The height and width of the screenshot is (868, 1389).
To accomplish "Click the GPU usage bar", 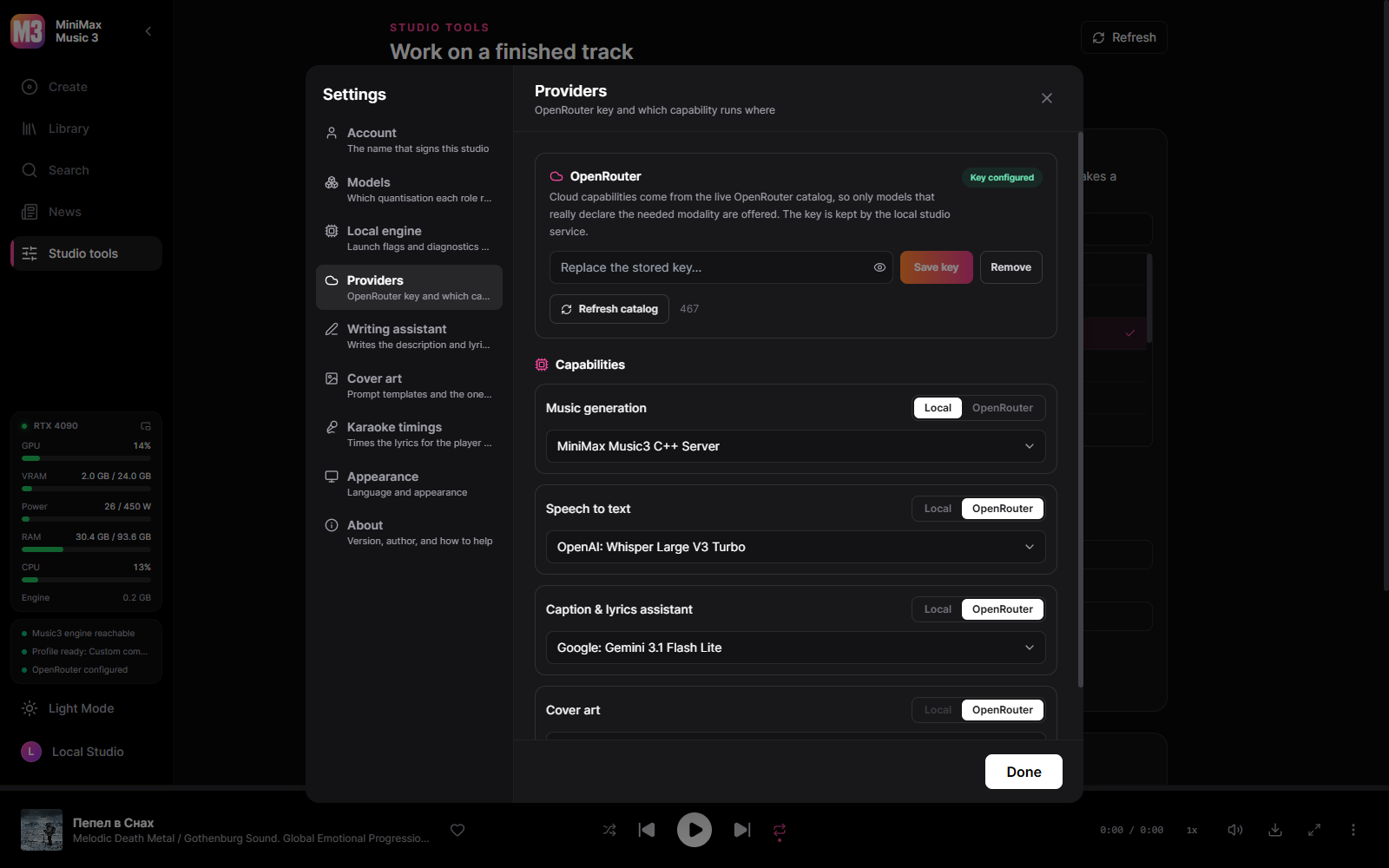I will (x=86, y=458).
